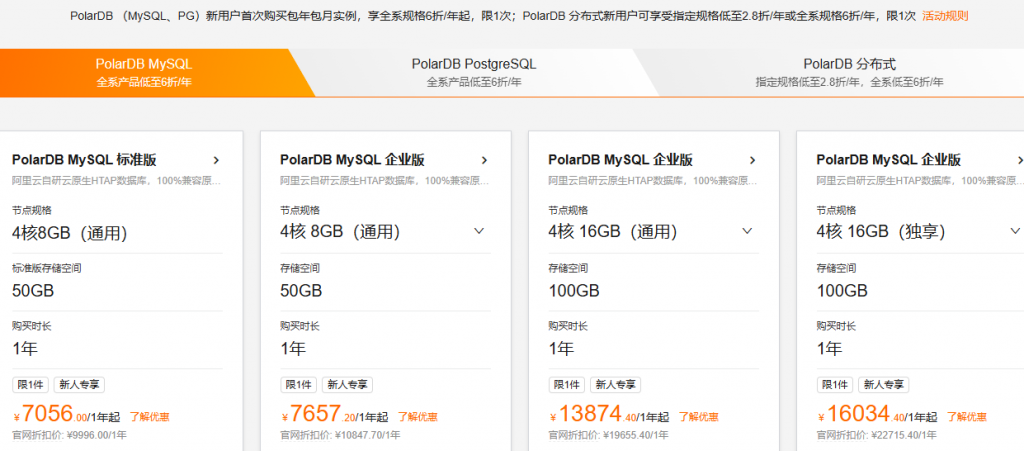Click 限1件 tag on 4核 16GB（独享）card
This screenshot has width=1024, height=451.
(x=835, y=385)
